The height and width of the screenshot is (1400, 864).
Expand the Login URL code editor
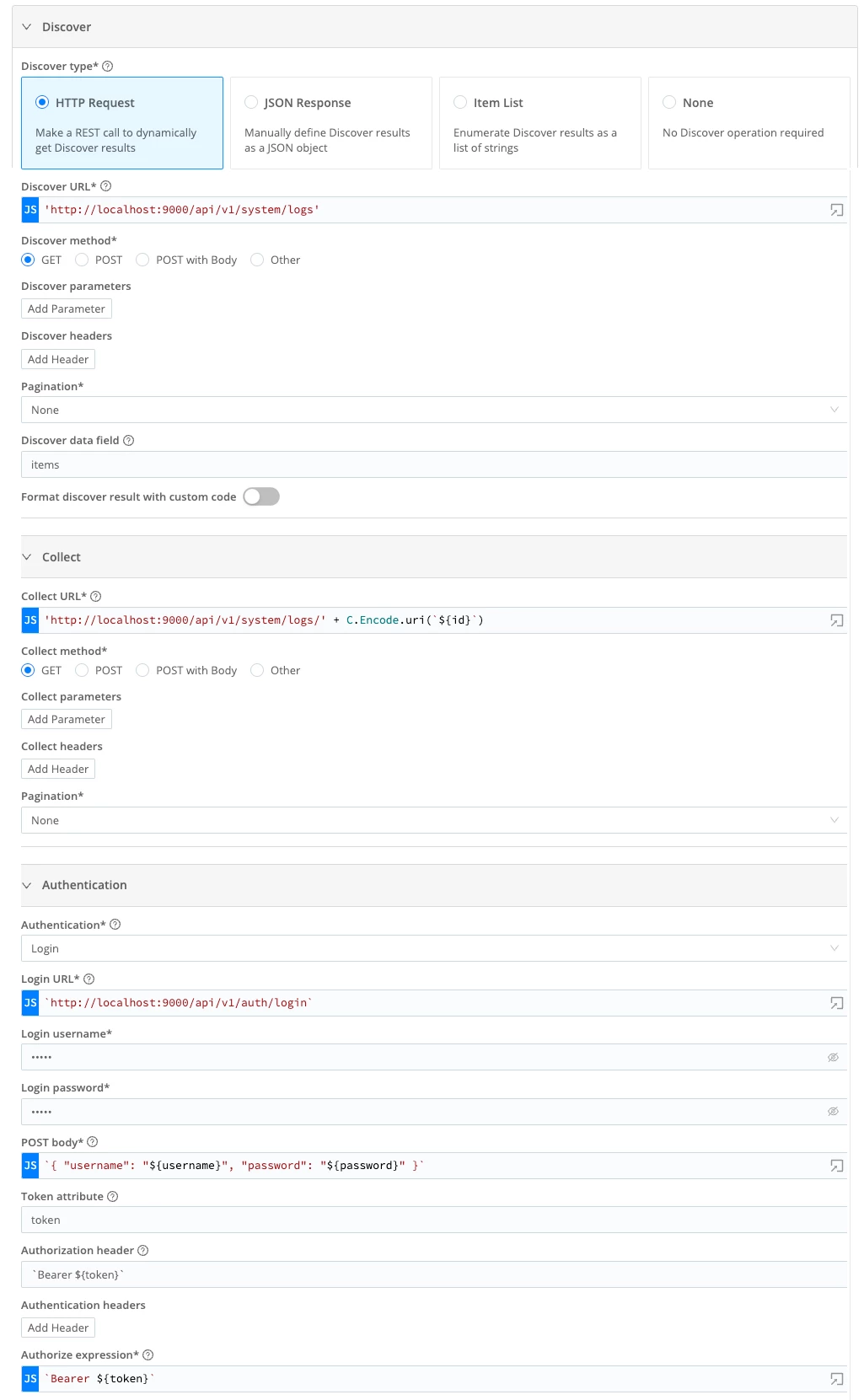[x=836, y=1003]
